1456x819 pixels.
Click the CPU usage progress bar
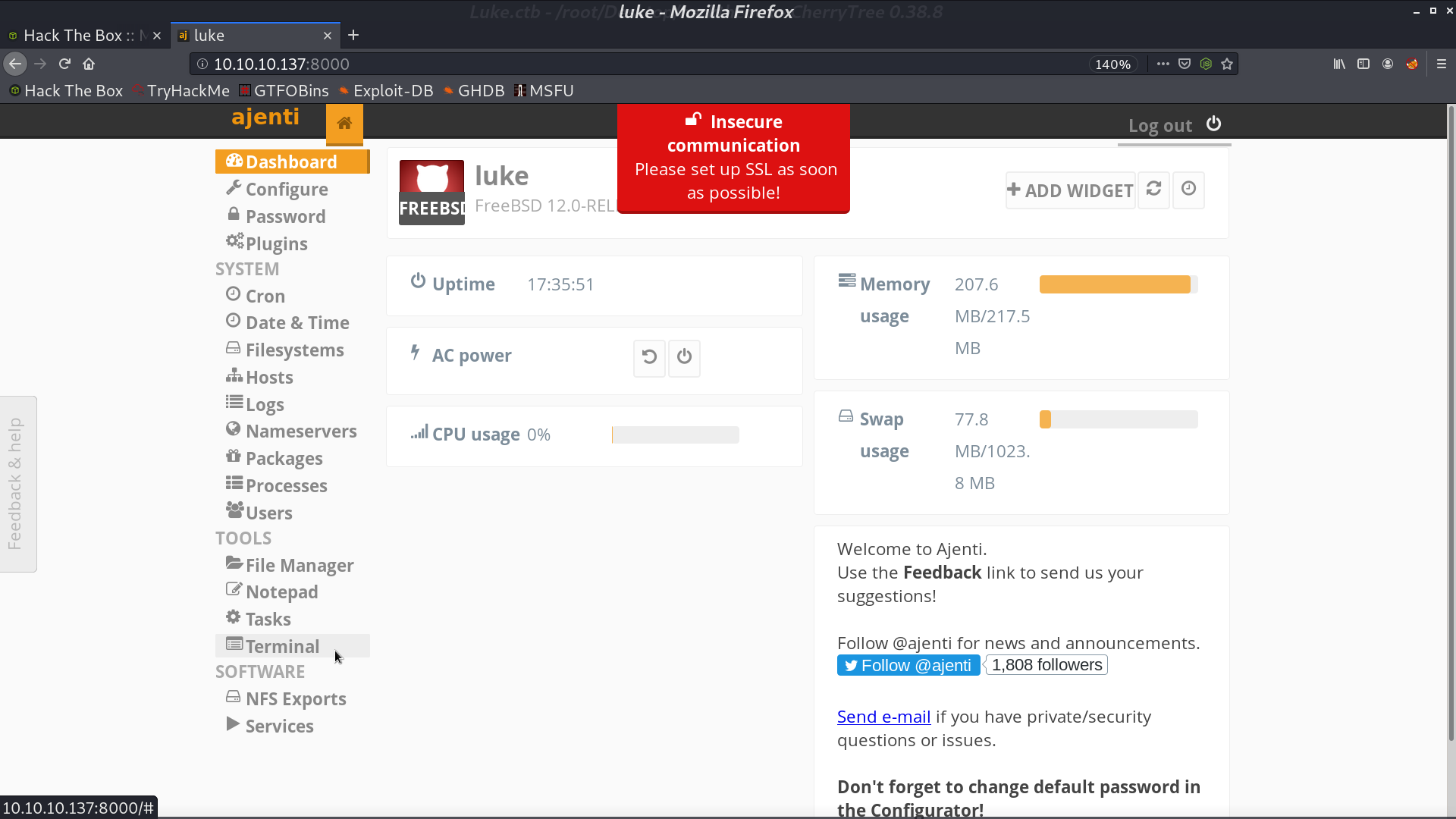coord(675,435)
